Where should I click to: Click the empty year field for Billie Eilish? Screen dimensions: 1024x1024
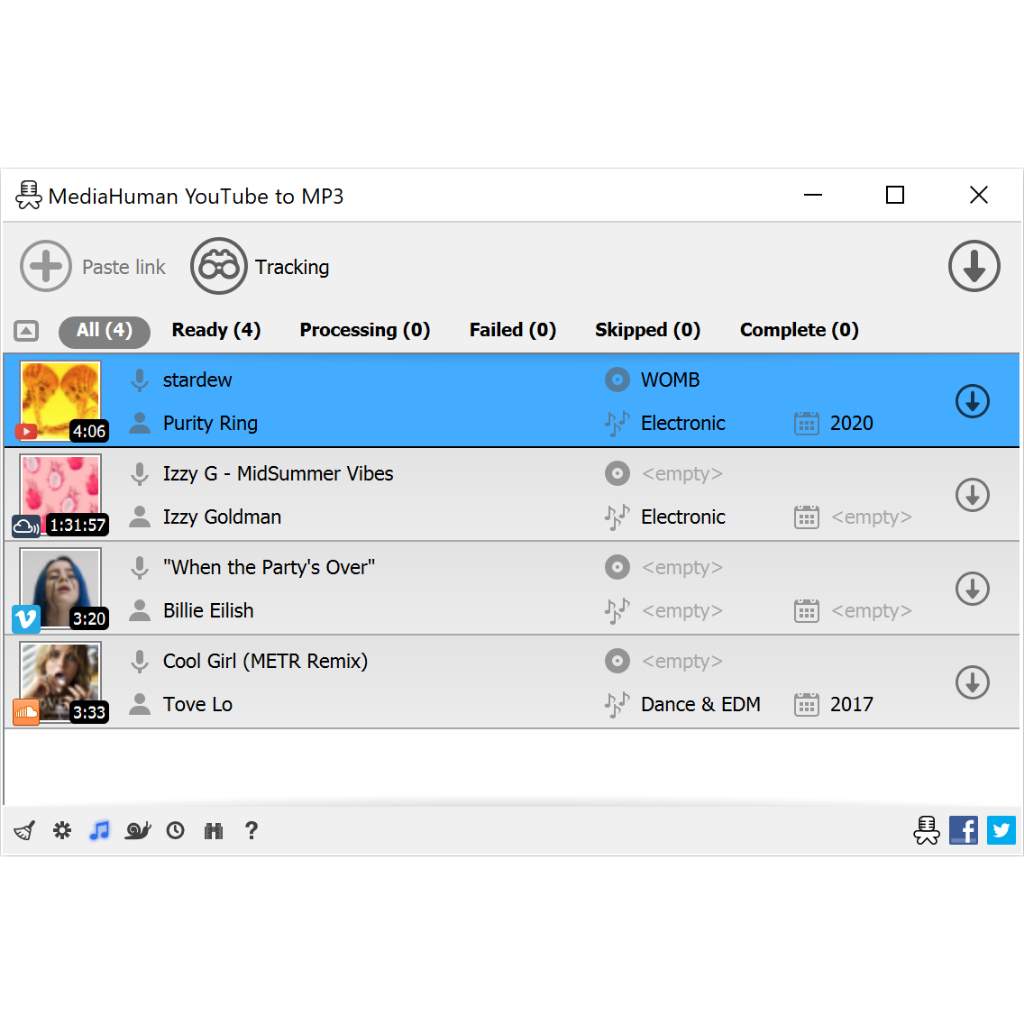[872, 611]
